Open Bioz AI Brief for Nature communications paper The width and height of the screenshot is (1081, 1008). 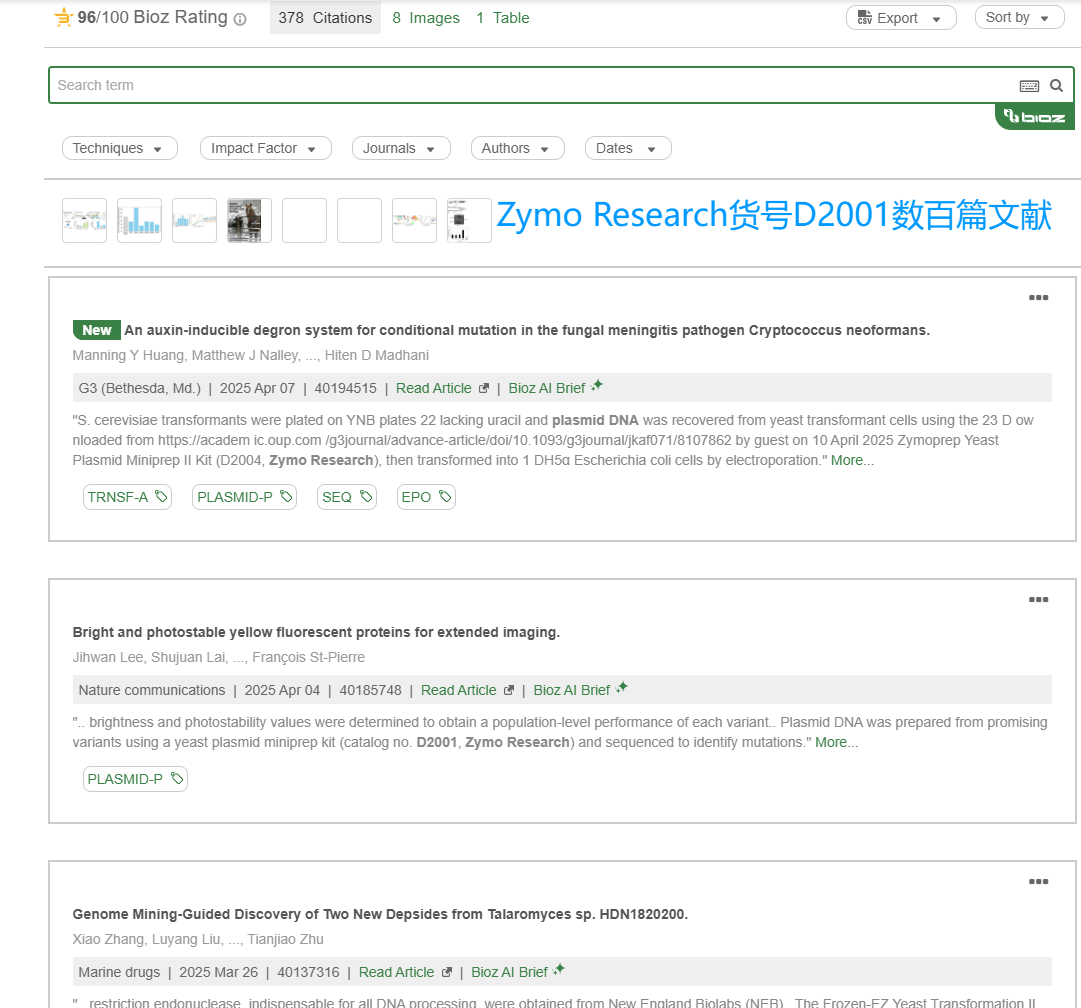pos(580,689)
